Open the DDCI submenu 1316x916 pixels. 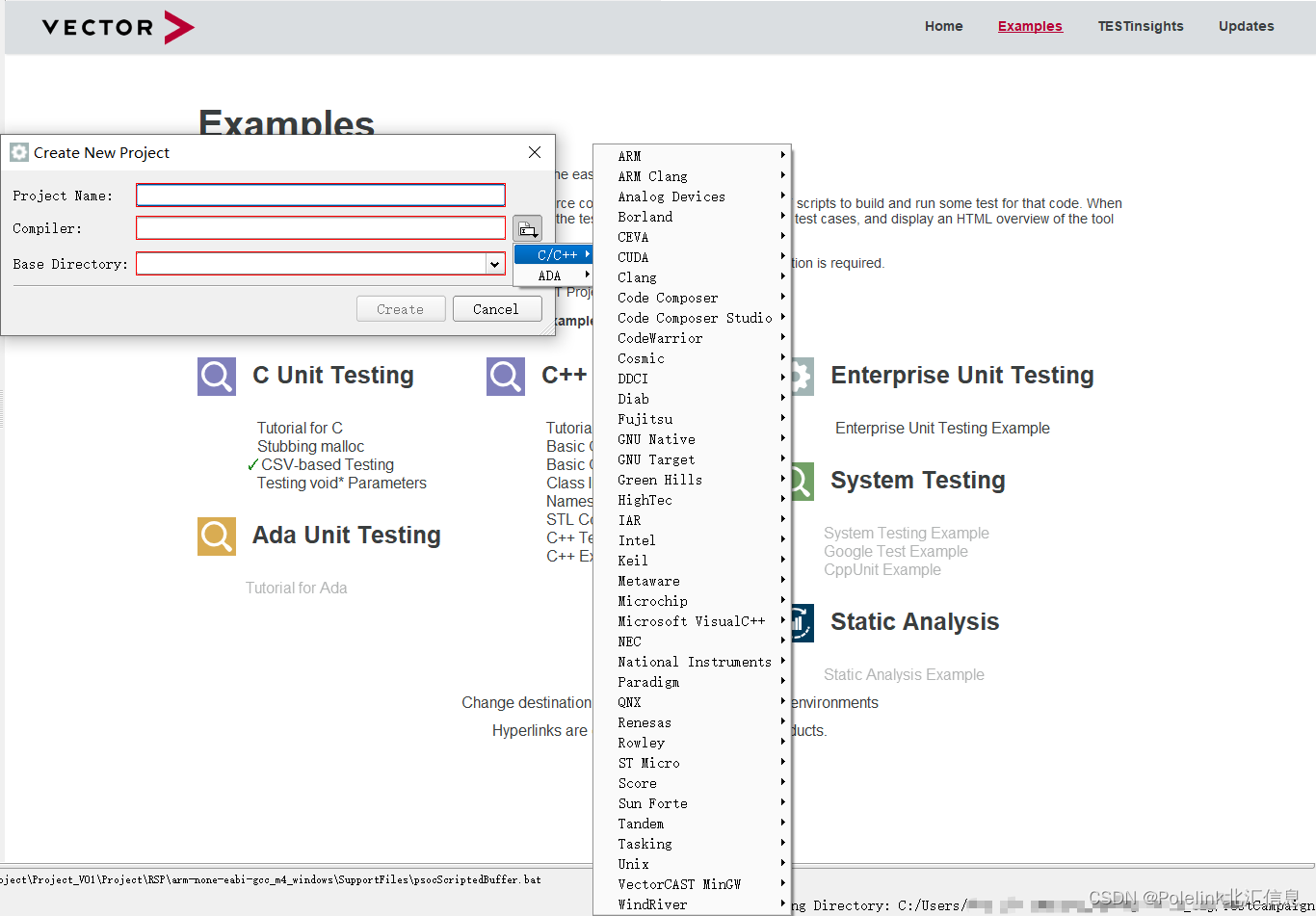(x=692, y=379)
